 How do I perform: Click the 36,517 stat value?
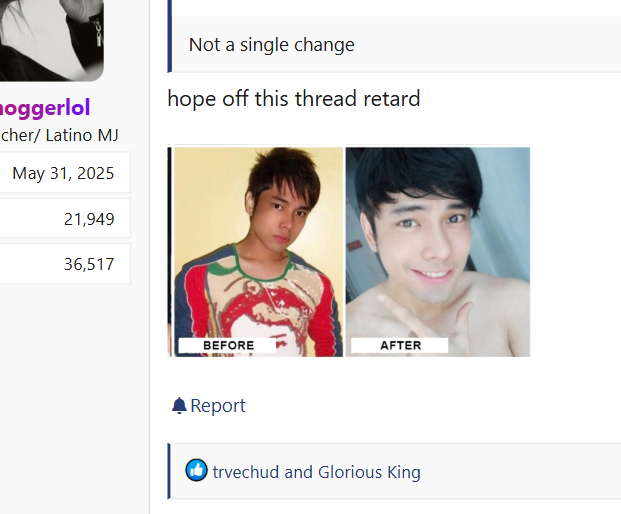(x=89, y=264)
